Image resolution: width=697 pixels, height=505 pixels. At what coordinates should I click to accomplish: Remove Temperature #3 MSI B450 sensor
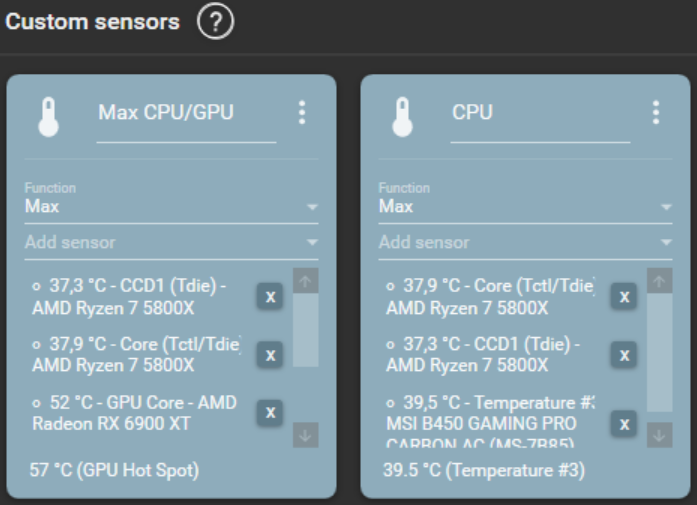click(624, 423)
